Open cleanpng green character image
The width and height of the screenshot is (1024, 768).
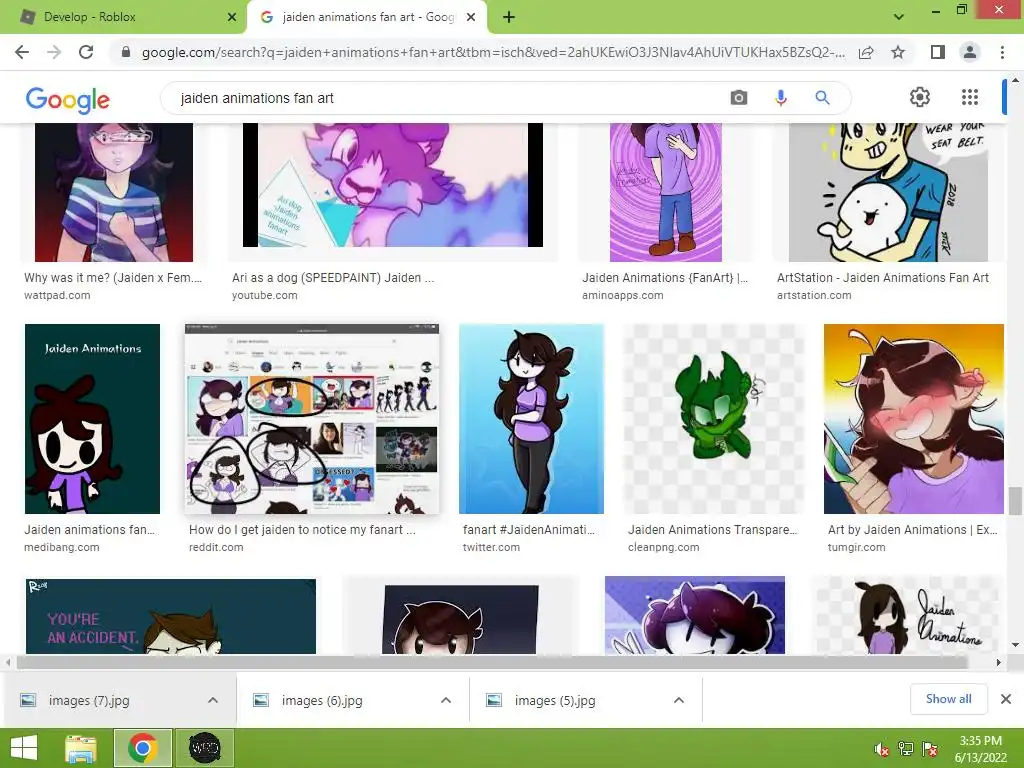713,419
